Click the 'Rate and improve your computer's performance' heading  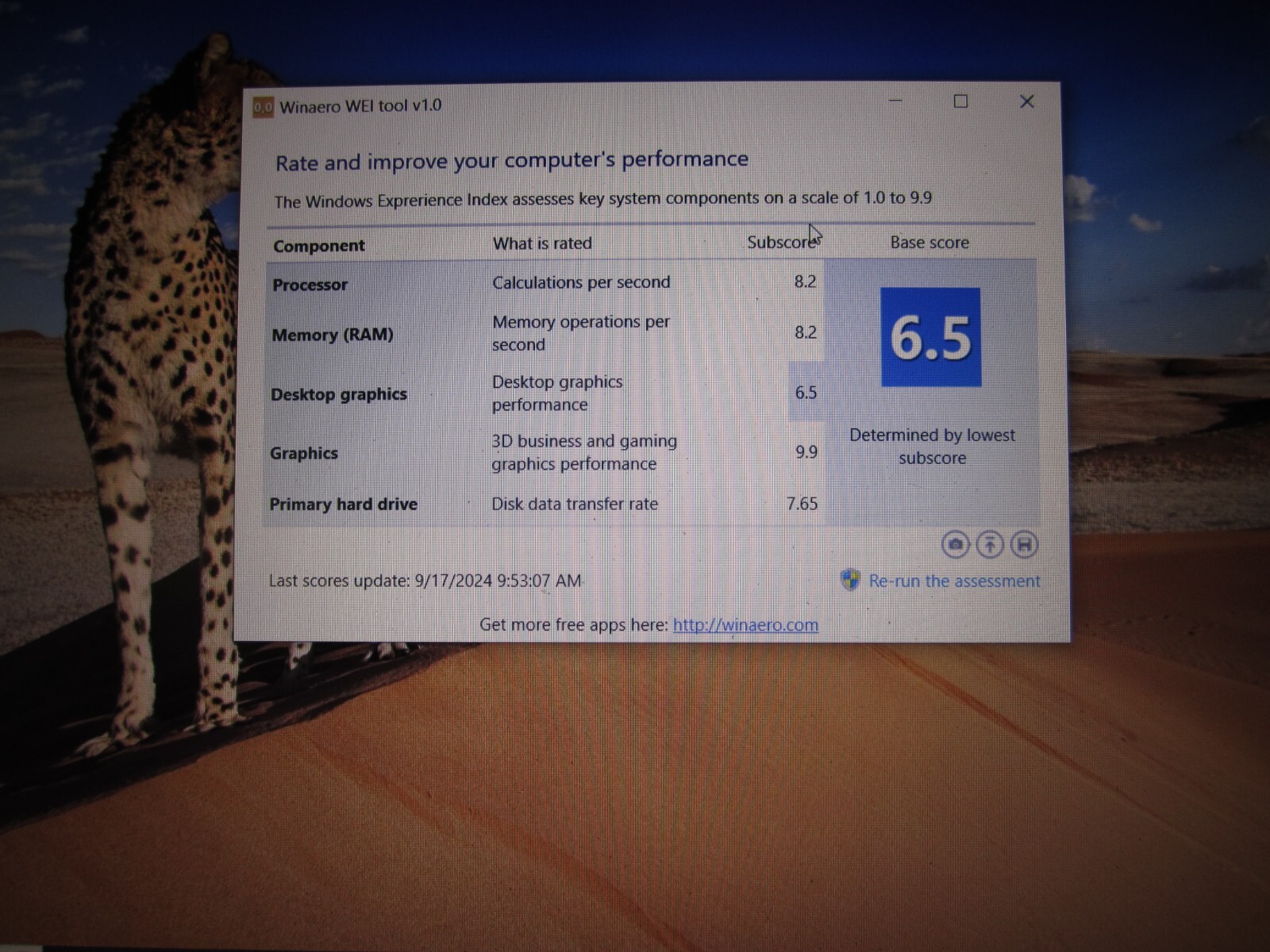512,161
